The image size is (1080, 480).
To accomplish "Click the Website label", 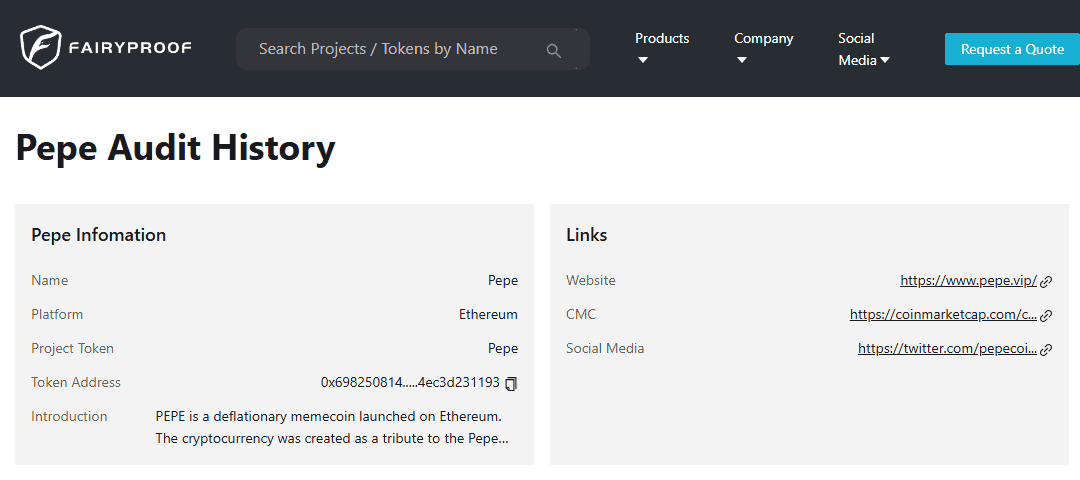I will point(591,280).
